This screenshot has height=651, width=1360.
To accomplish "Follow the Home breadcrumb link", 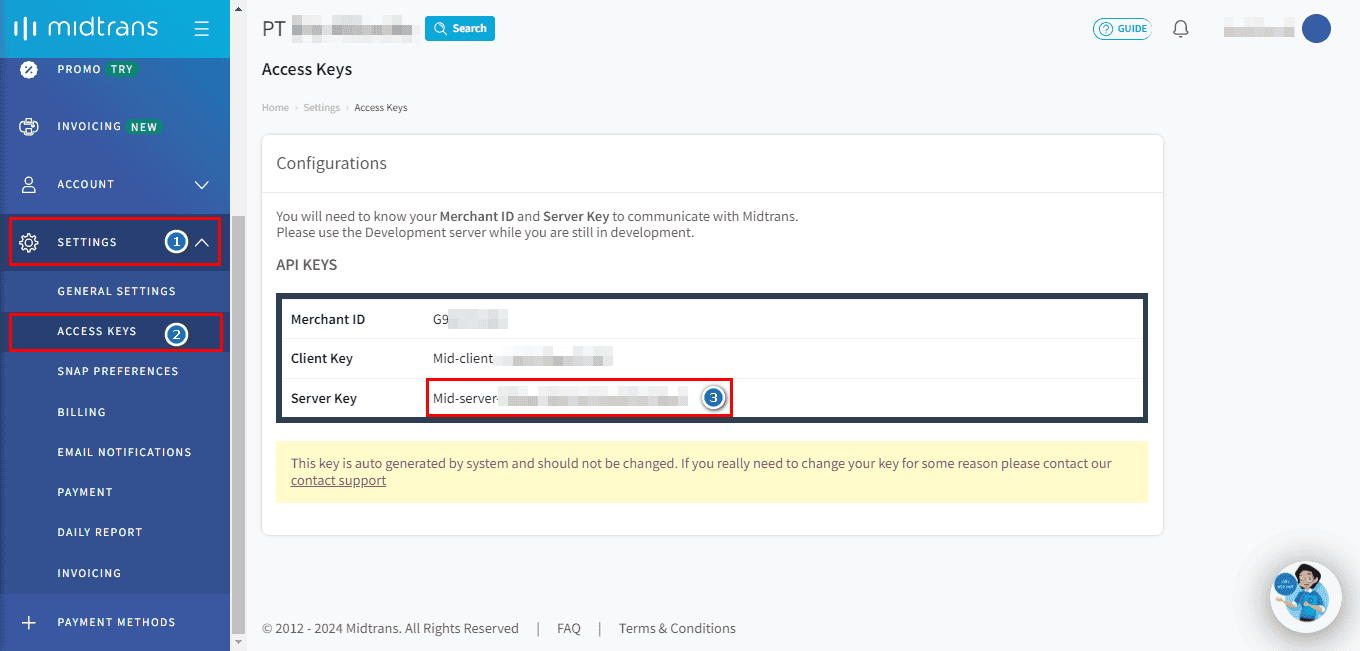I will [275, 108].
